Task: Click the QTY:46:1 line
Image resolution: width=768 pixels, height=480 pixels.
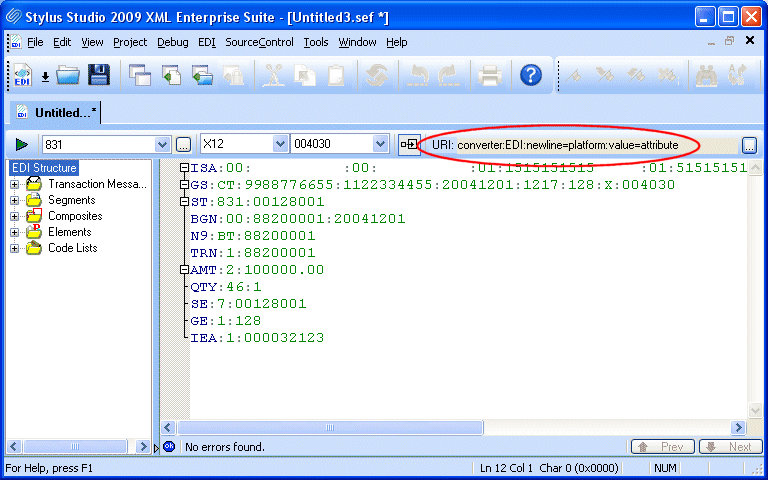Action: 226,287
